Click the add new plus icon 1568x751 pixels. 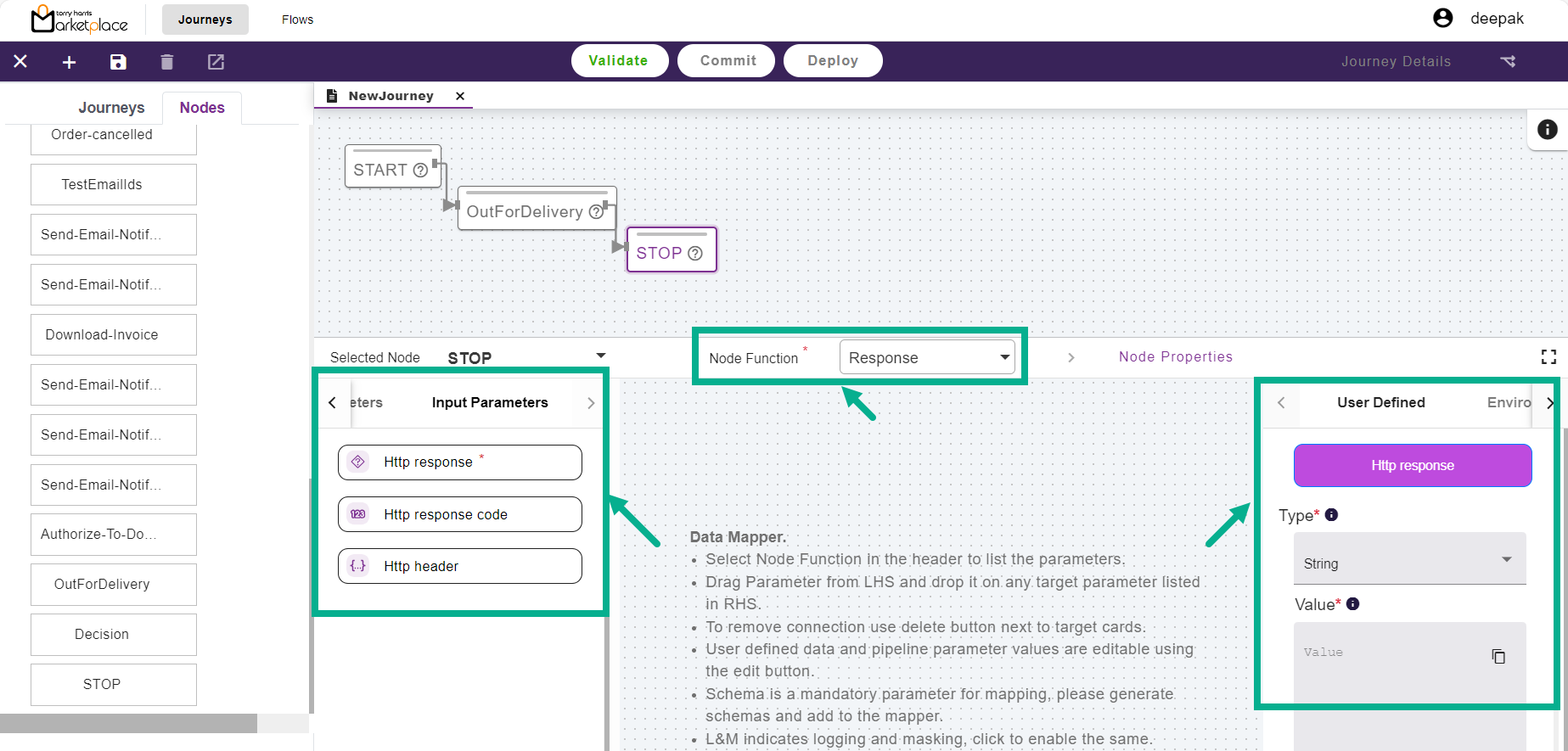click(x=70, y=62)
